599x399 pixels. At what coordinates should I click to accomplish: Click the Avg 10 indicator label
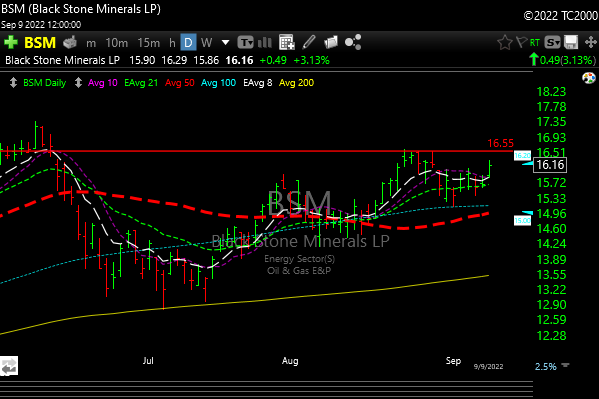click(x=103, y=83)
